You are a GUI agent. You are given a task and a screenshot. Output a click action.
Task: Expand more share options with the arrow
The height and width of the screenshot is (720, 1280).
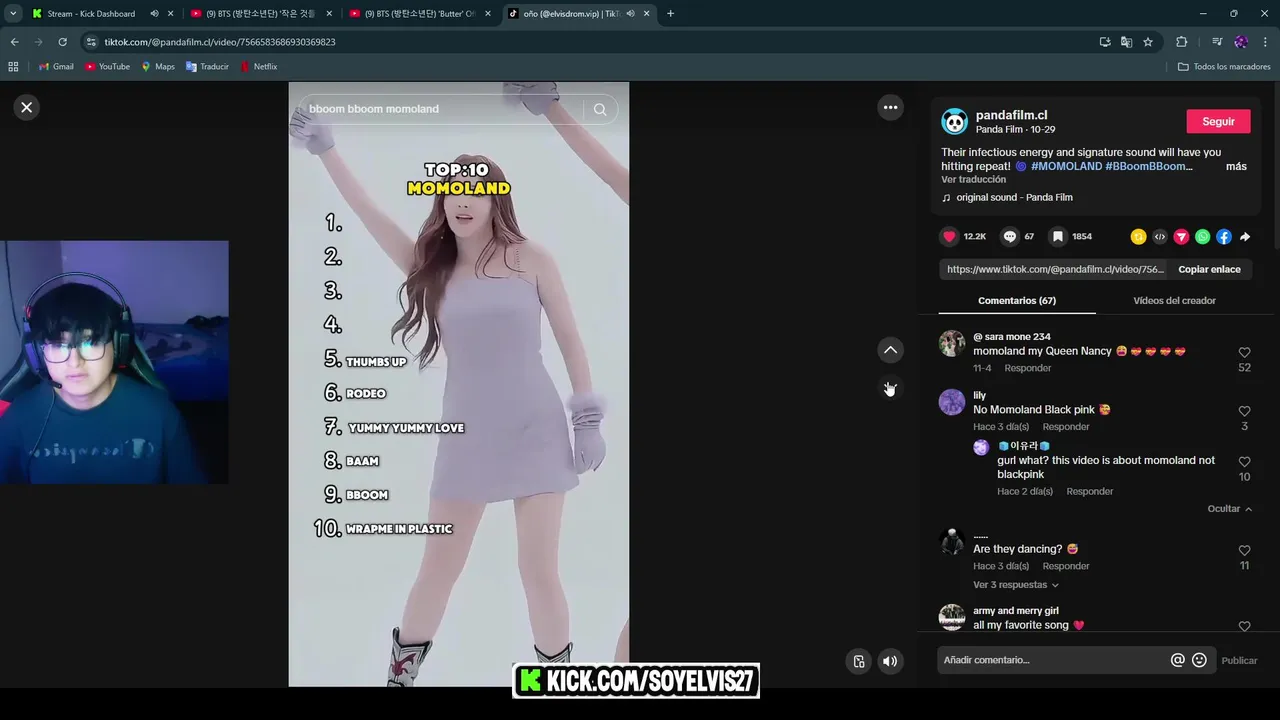(x=1245, y=237)
